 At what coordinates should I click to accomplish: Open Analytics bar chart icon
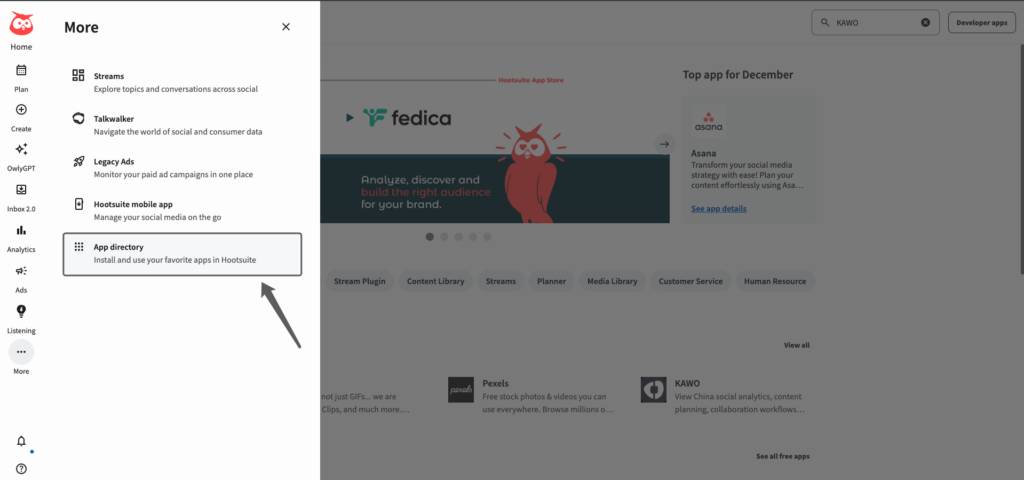(x=21, y=231)
